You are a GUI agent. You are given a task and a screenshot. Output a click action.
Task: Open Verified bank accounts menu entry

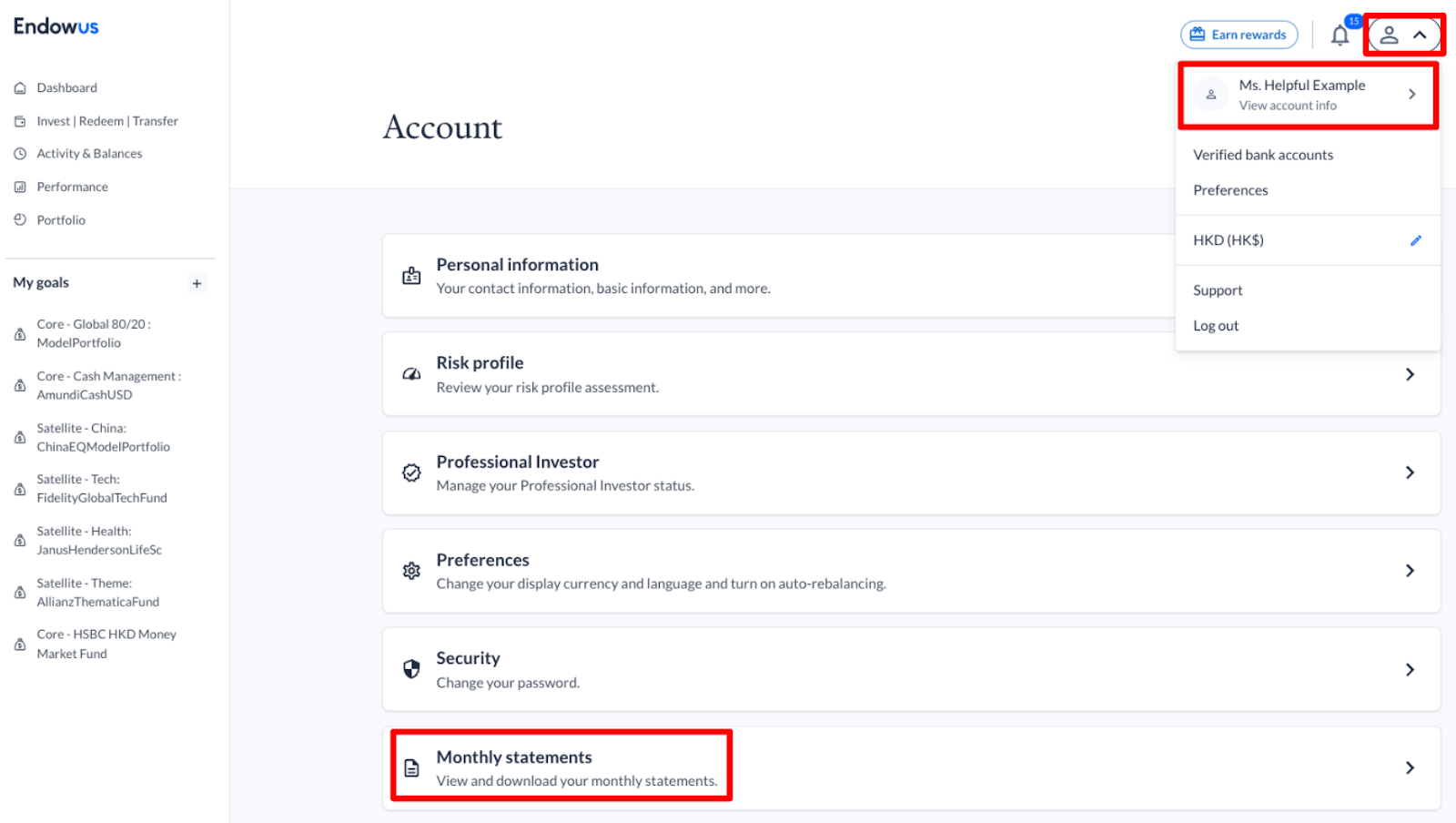(x=1263, y=155)
